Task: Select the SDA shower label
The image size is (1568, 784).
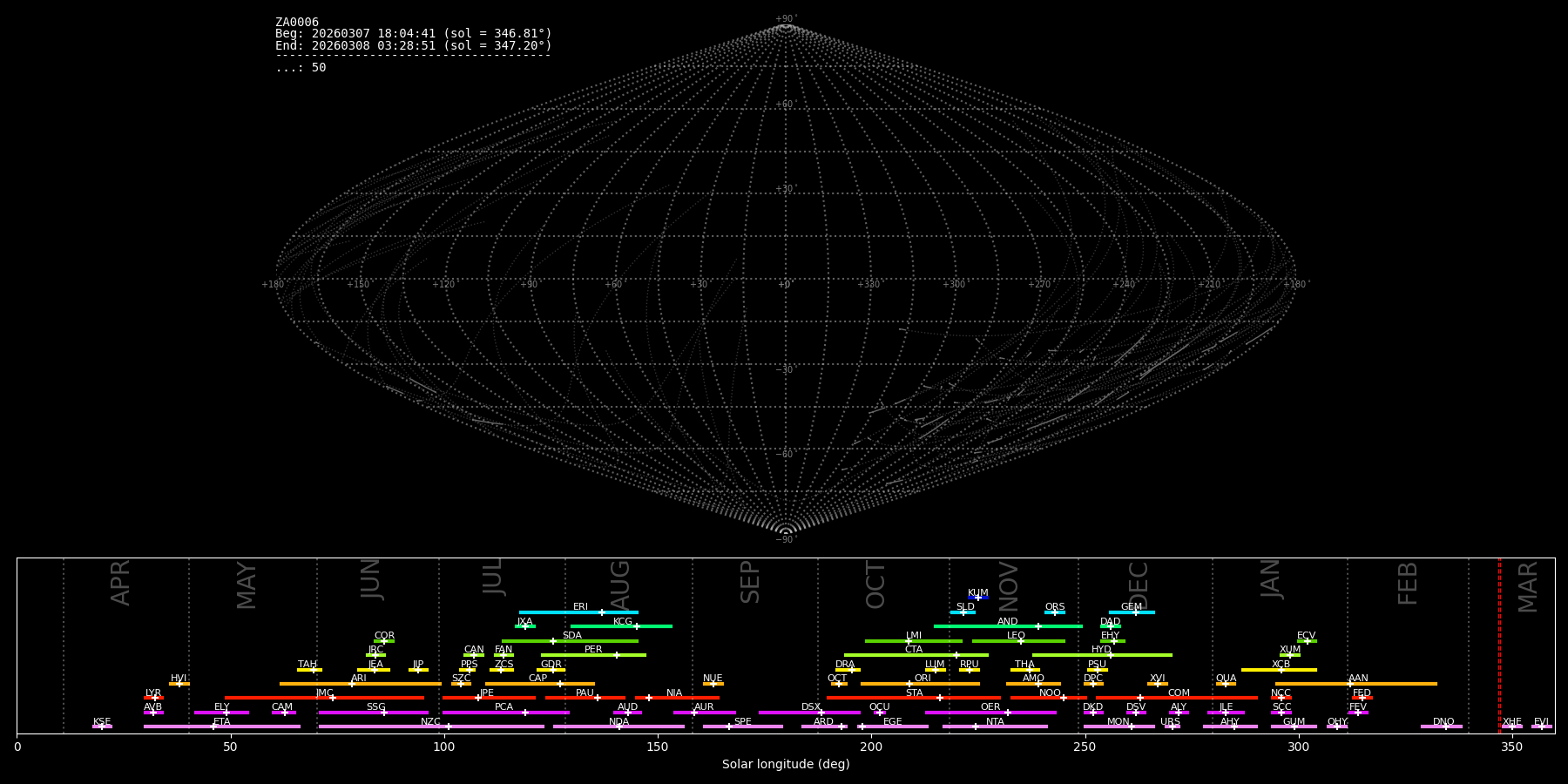Action: tap(572, 636)
